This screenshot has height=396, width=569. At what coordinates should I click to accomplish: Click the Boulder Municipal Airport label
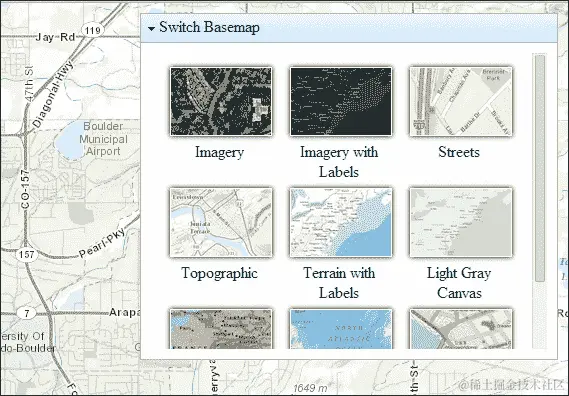pyautogui.click(x=103, y=139)
